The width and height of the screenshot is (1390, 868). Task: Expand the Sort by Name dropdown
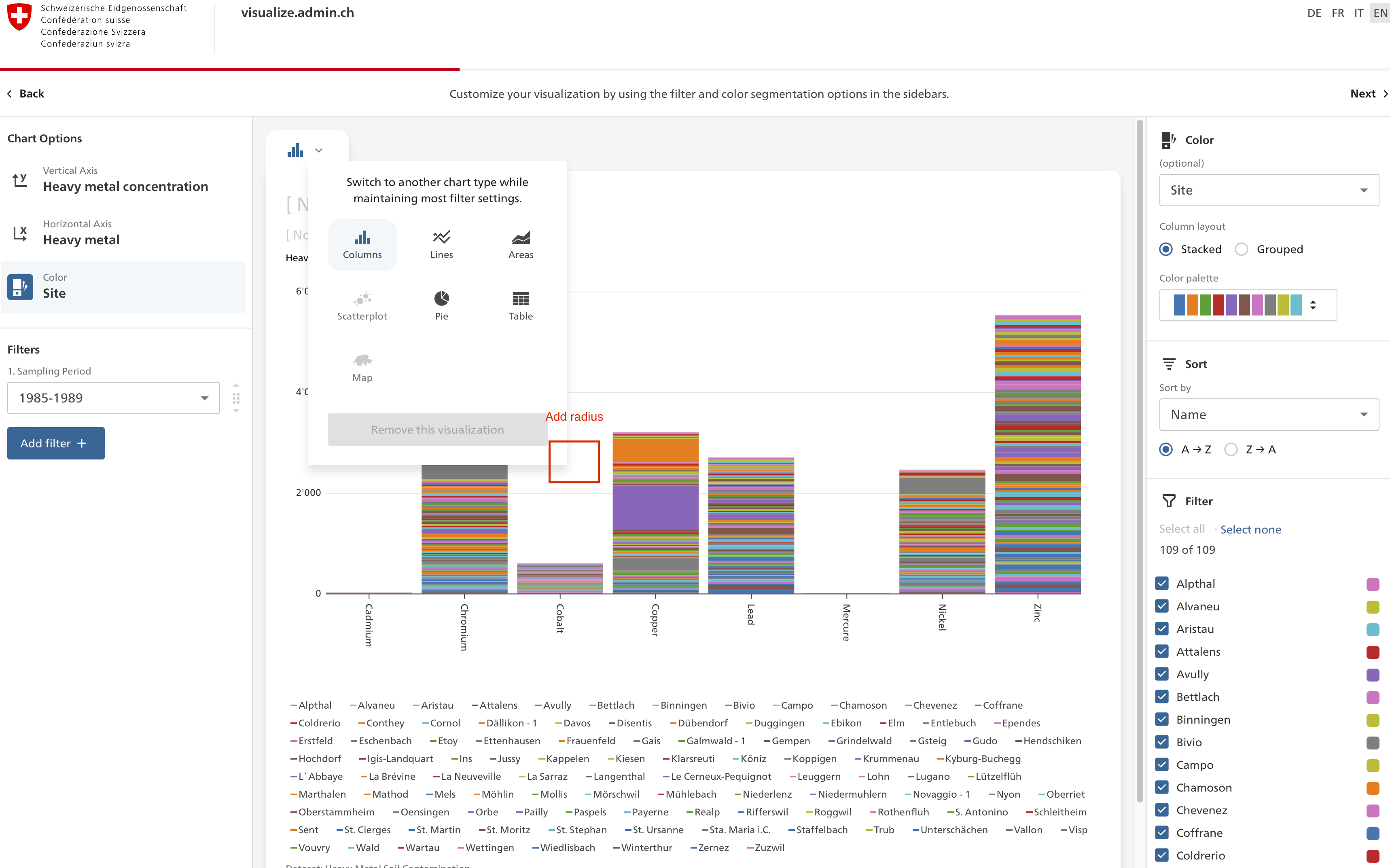pos(1268,415)
